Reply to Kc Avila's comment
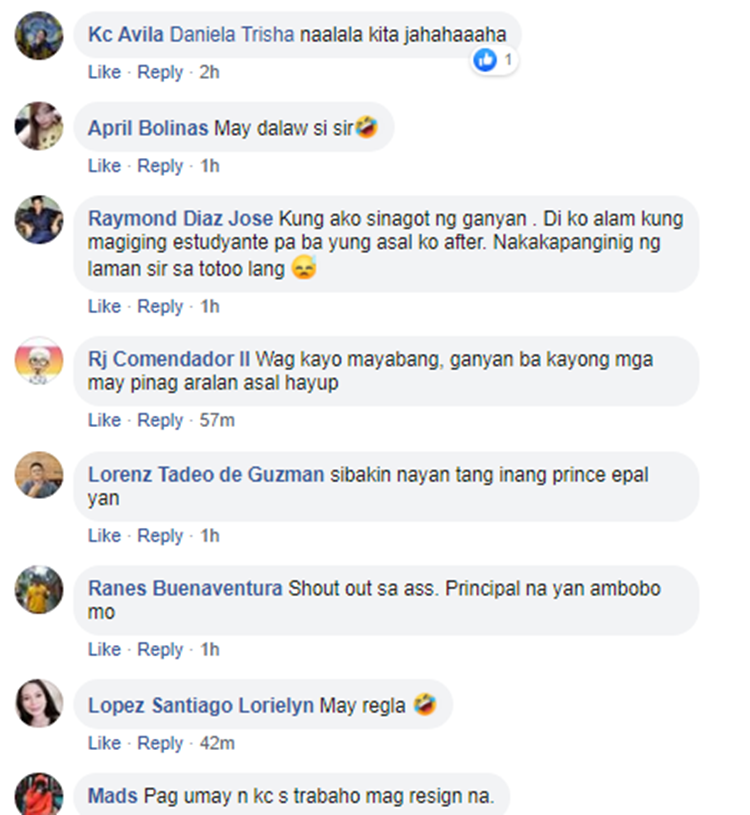The height and width of the screenshot is (815, 750). coord(160,72)
